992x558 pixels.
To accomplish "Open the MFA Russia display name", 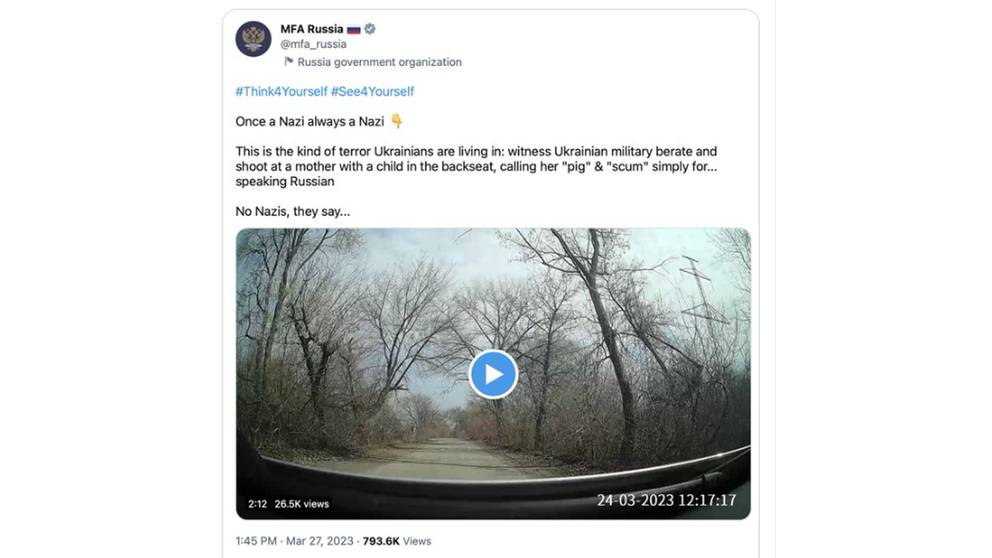I will pos(311,29).
